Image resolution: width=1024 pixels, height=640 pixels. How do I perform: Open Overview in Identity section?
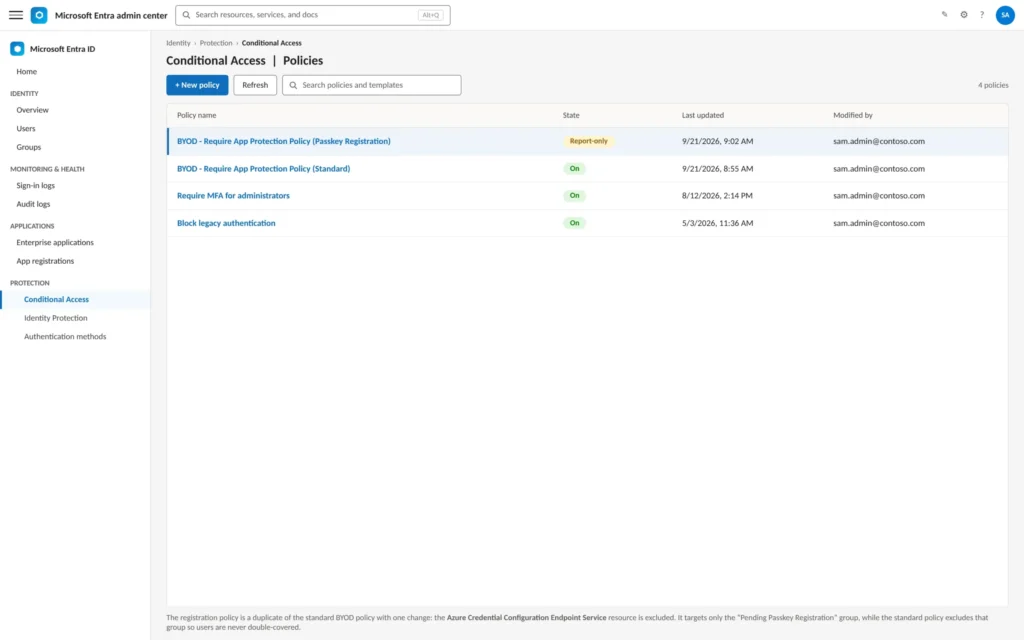(x=33, y=110)
